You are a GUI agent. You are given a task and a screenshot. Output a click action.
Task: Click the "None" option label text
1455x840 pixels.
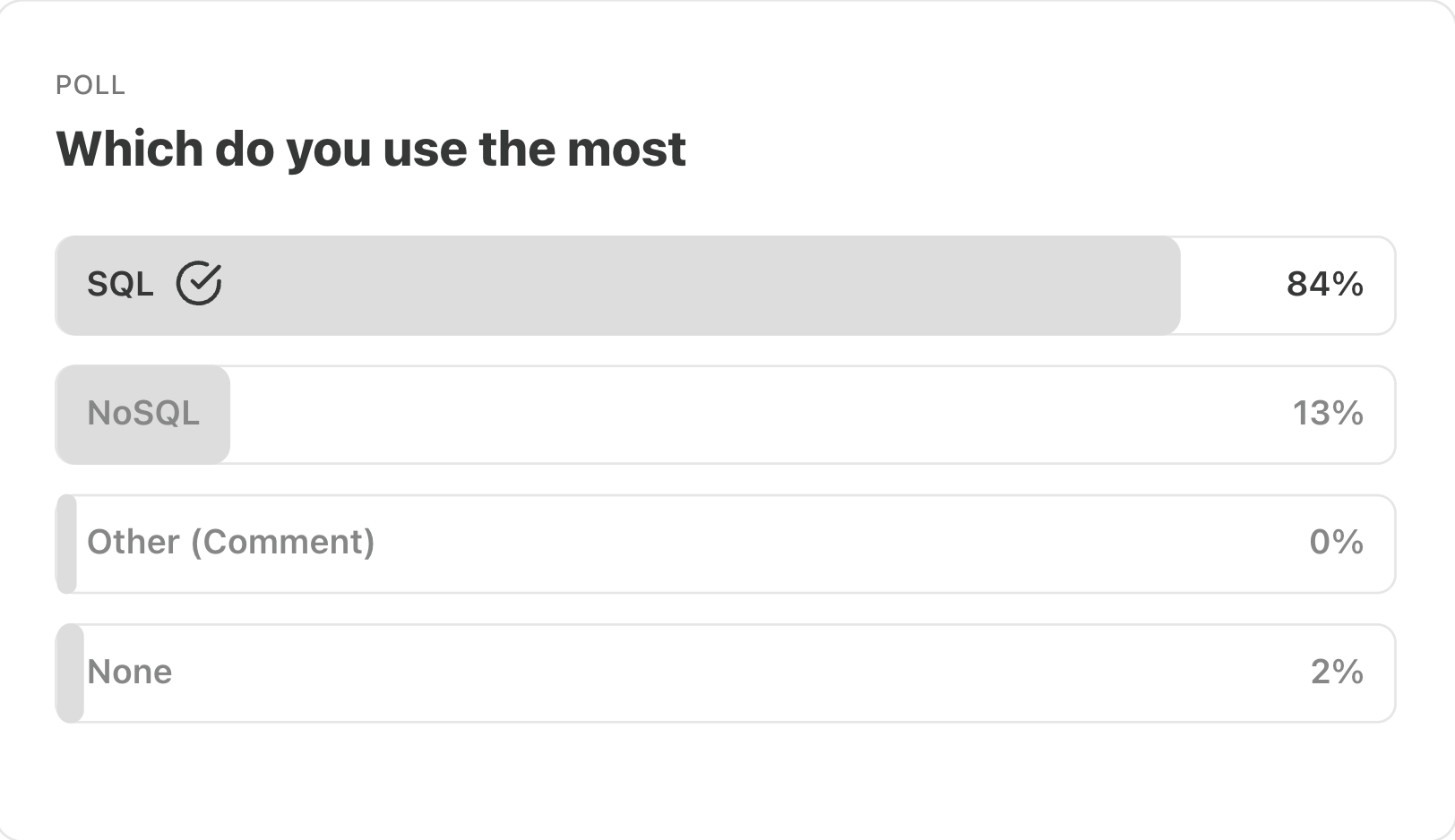[129, 672]
